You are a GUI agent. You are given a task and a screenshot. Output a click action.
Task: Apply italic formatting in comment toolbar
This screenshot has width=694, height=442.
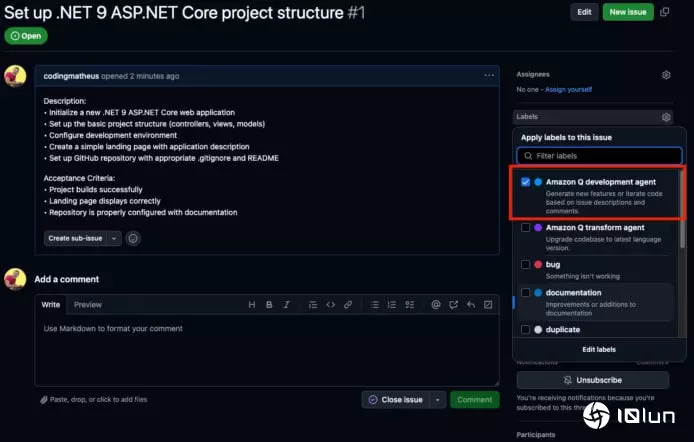(286, 304)
